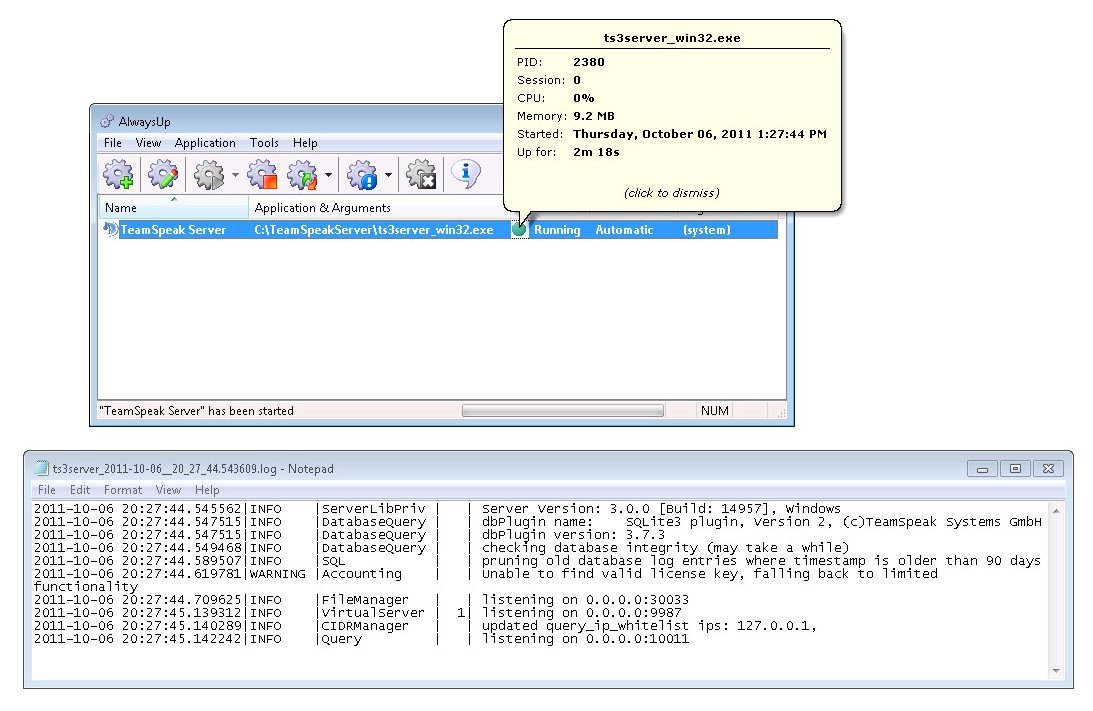
Task: Open AlwaysUp File menu
Action: point(112,143)
